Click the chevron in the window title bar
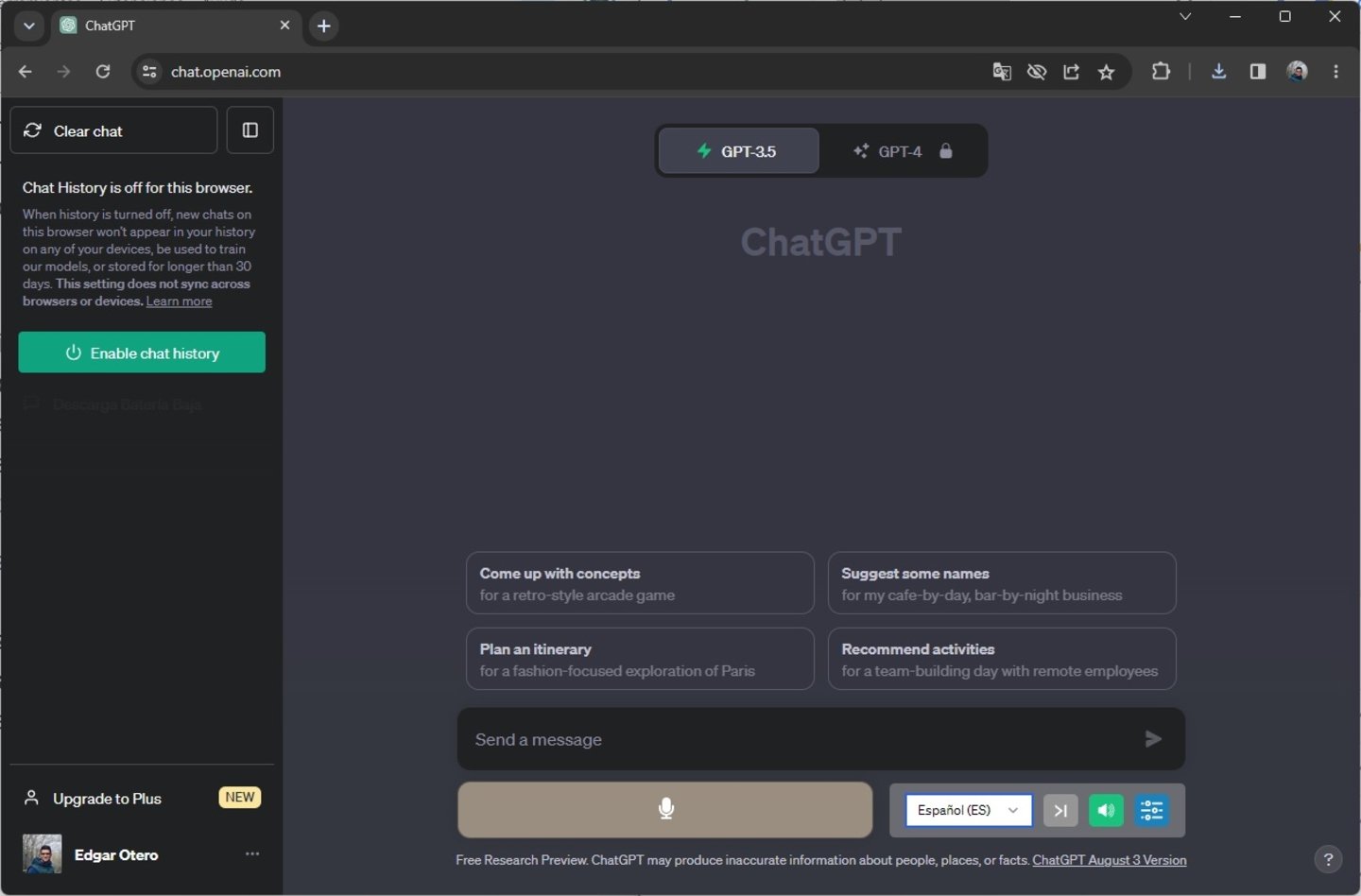The width and height of the screenshot is (1361, 896). [1185, 16]
